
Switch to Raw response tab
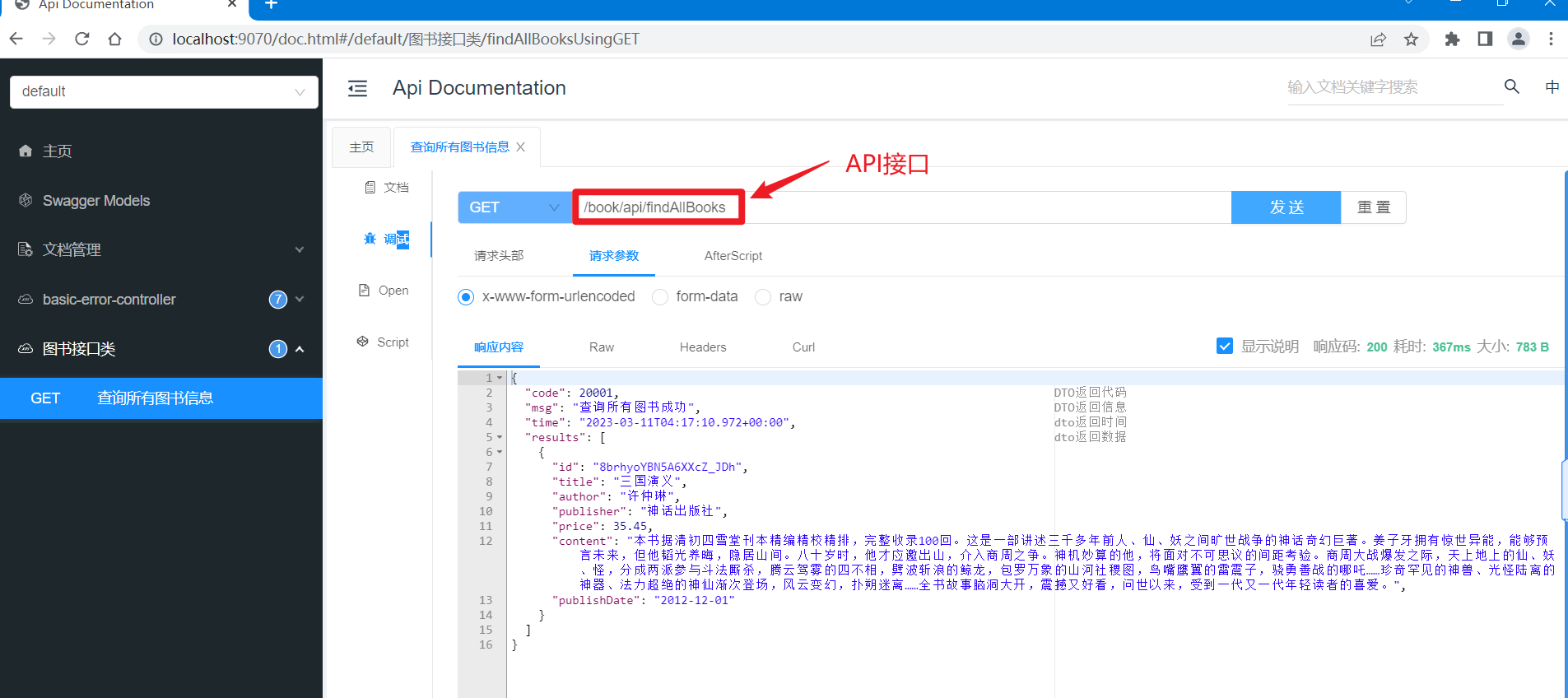tap(602, 347)
